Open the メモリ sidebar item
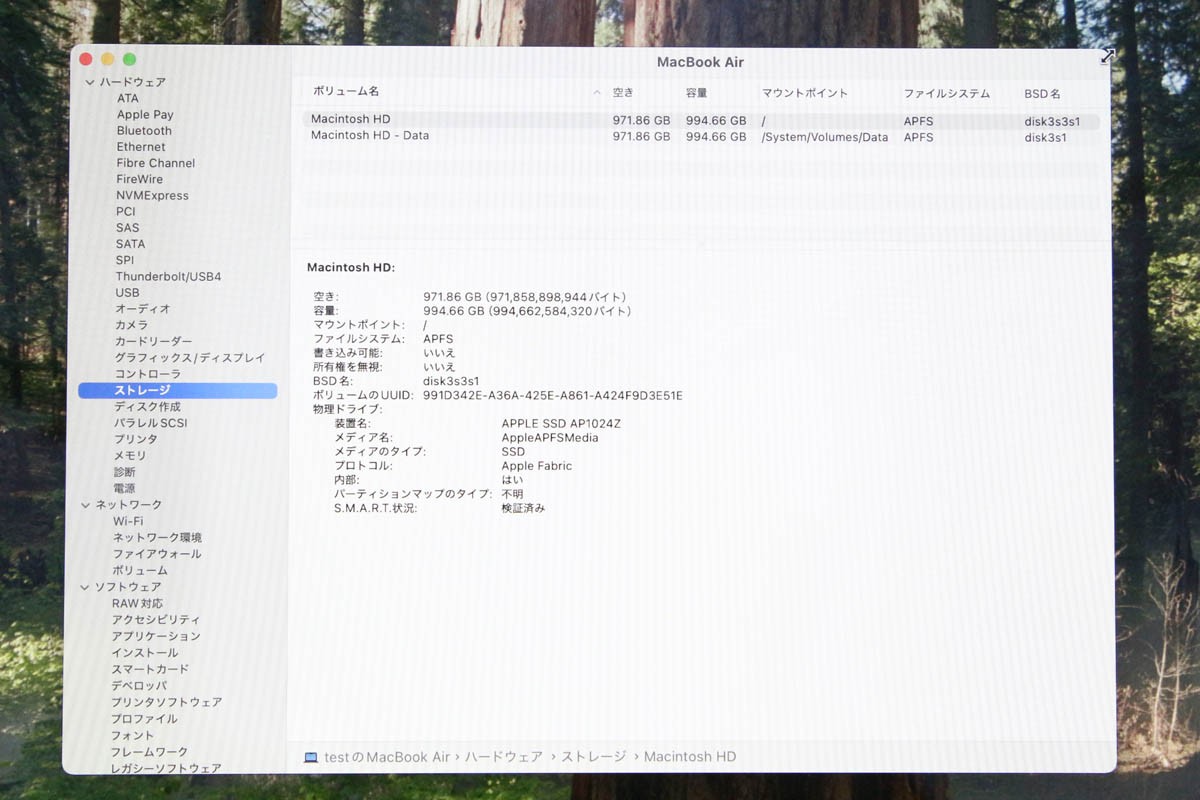1200x800 pixels. [130, 455]
